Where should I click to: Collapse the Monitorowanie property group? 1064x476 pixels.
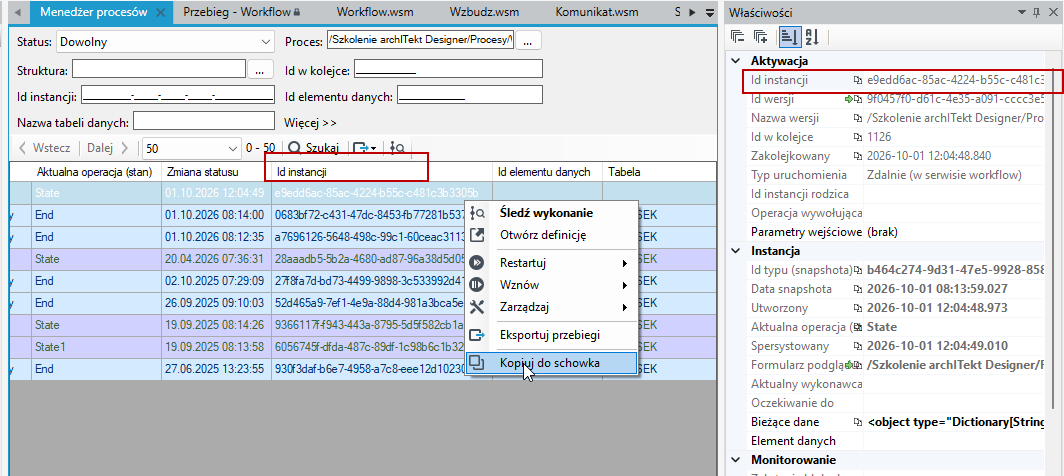735,460
